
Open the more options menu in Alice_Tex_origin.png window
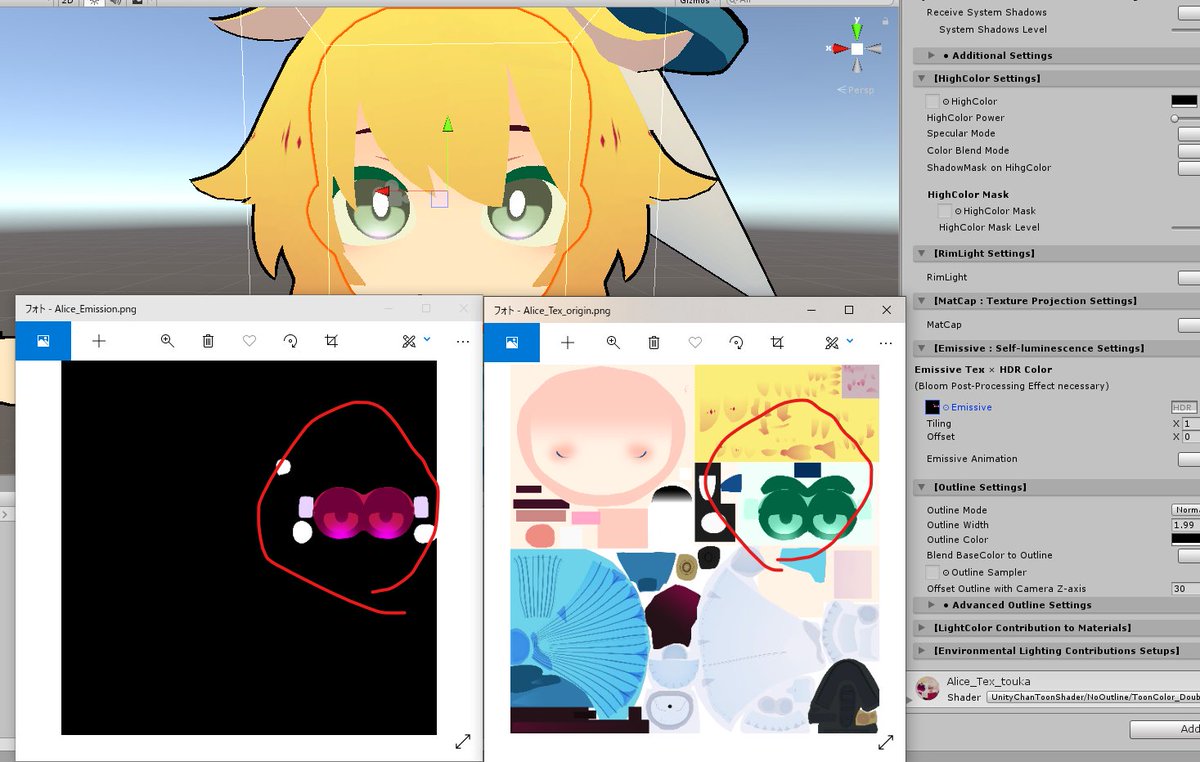(884, 342)
